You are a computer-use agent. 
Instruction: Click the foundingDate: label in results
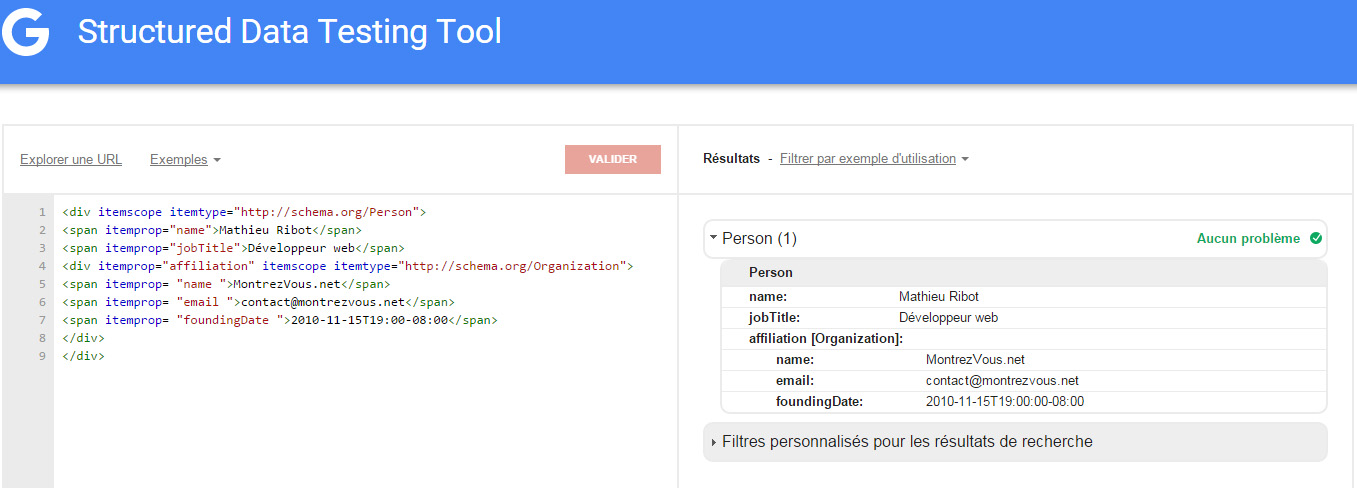pos(819,402)
